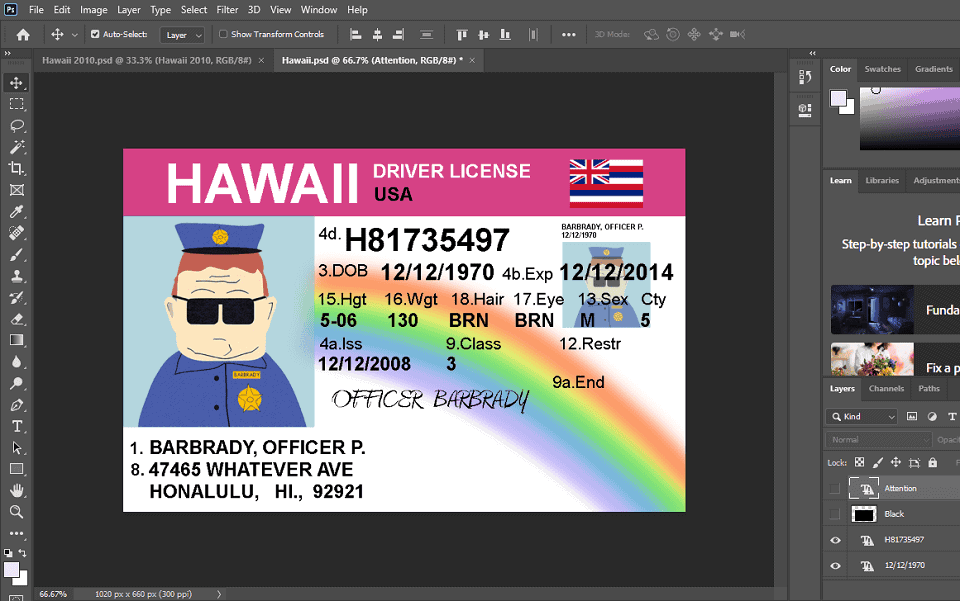Select the Path Selection tool

[x=17, y=447]
